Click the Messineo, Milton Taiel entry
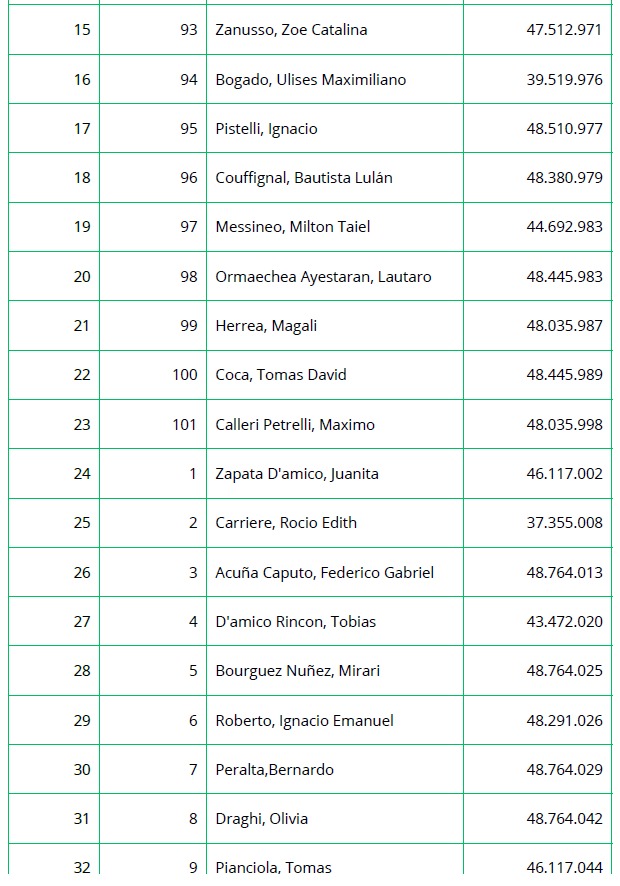 [292, 227]
